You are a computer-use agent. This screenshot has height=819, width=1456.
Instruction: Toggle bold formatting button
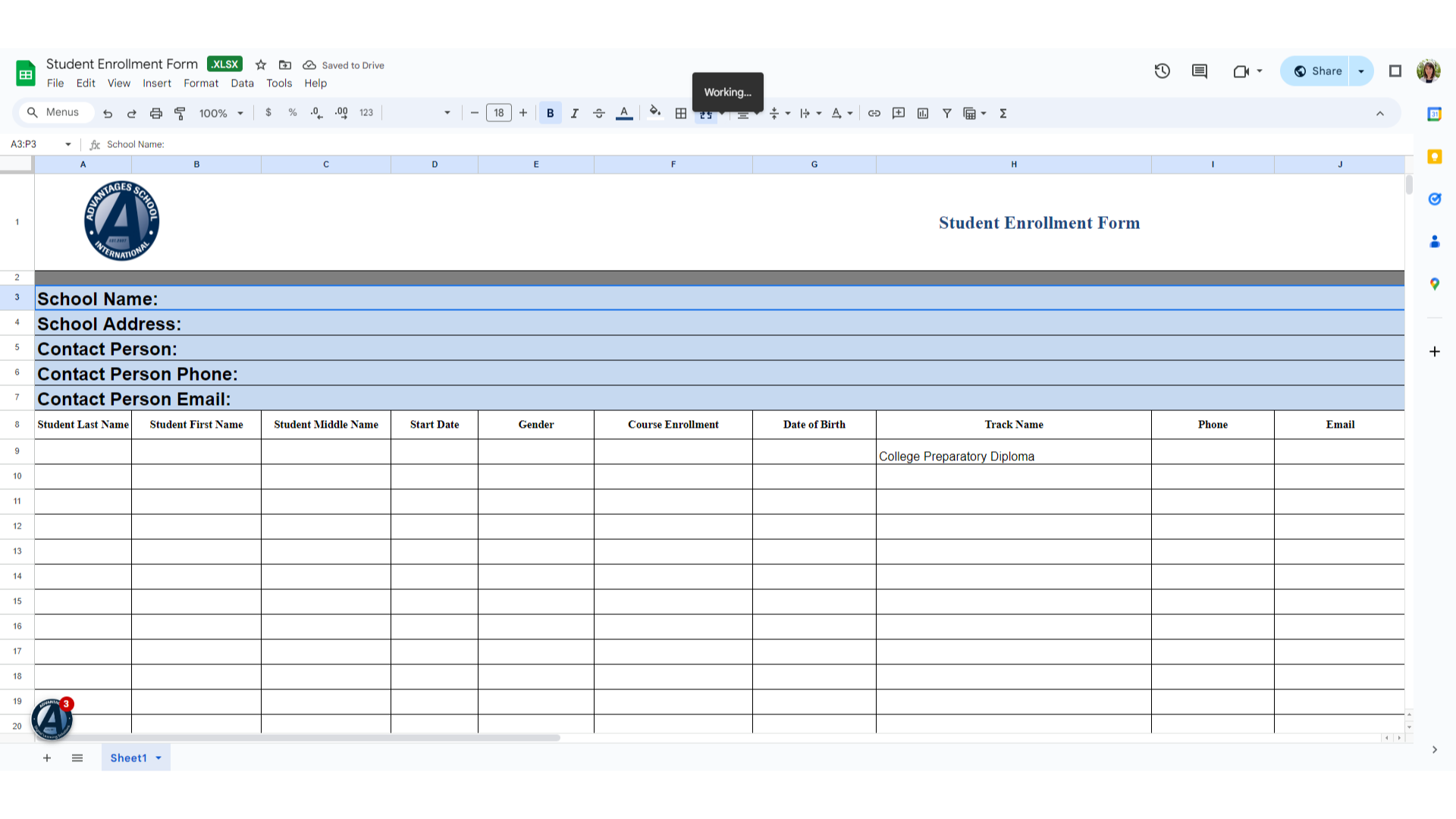[x=551, y=113]
